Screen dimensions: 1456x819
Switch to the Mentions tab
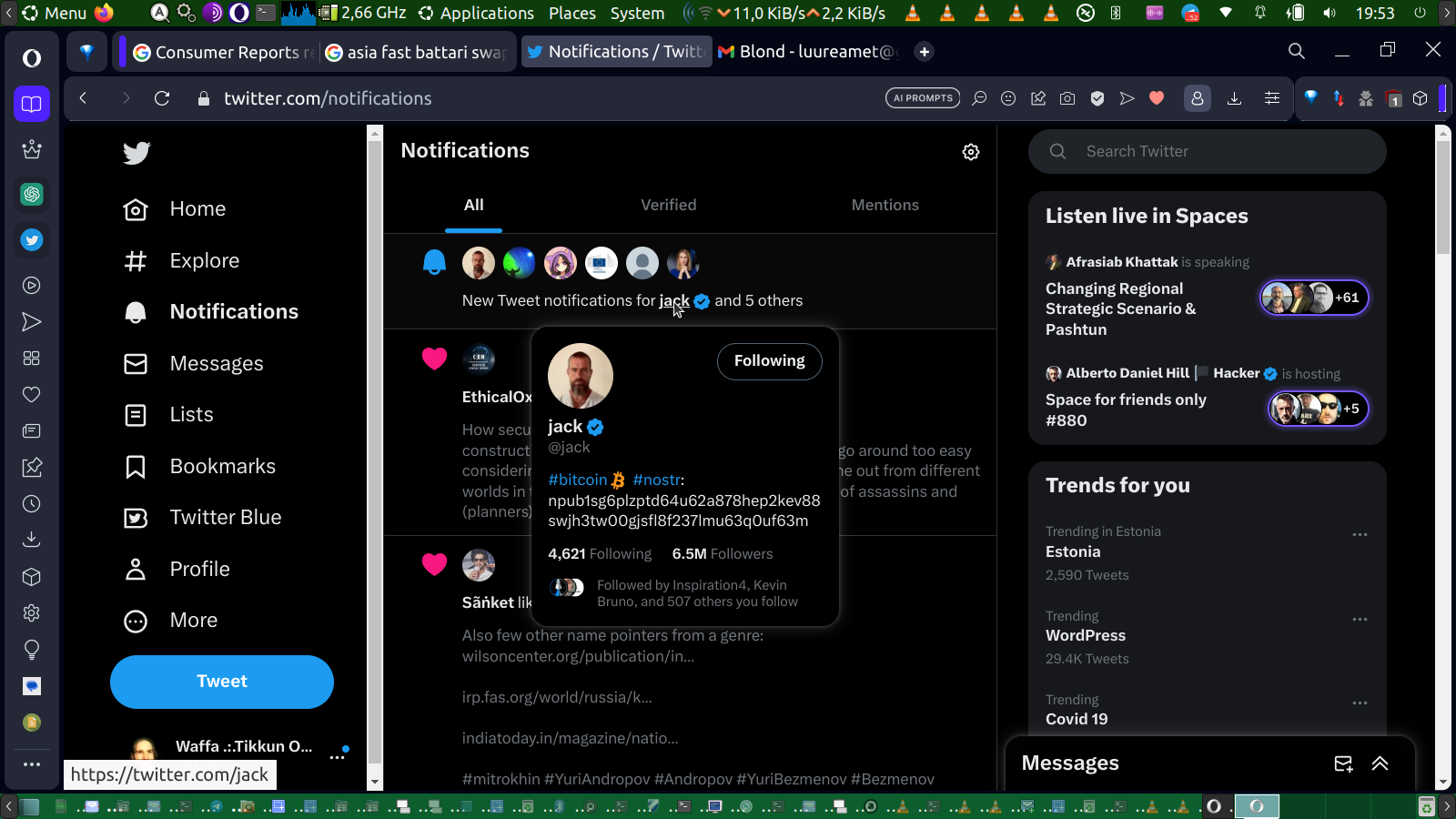point(885,206)
